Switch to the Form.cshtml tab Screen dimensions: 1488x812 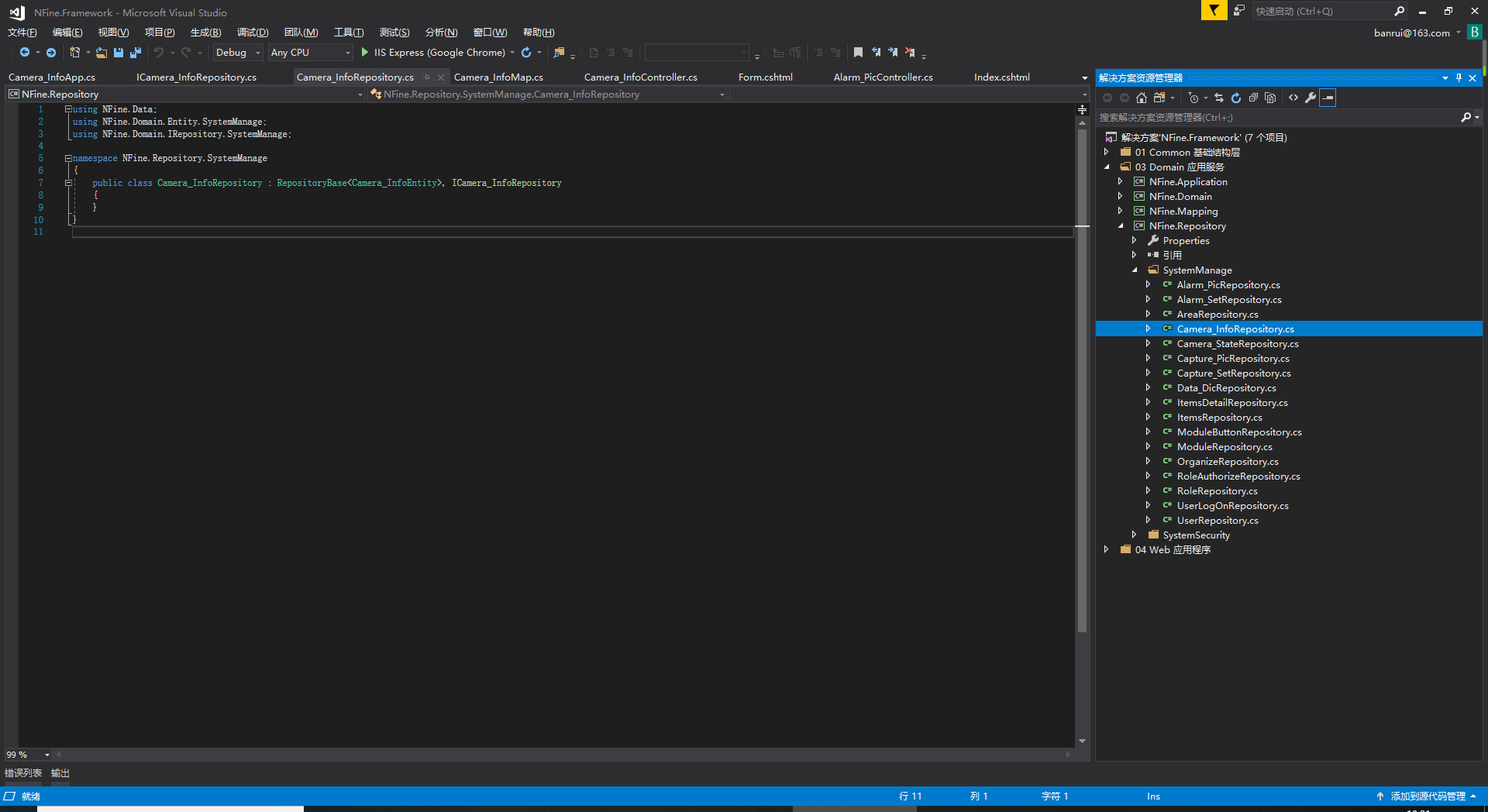tap(766, 77)
